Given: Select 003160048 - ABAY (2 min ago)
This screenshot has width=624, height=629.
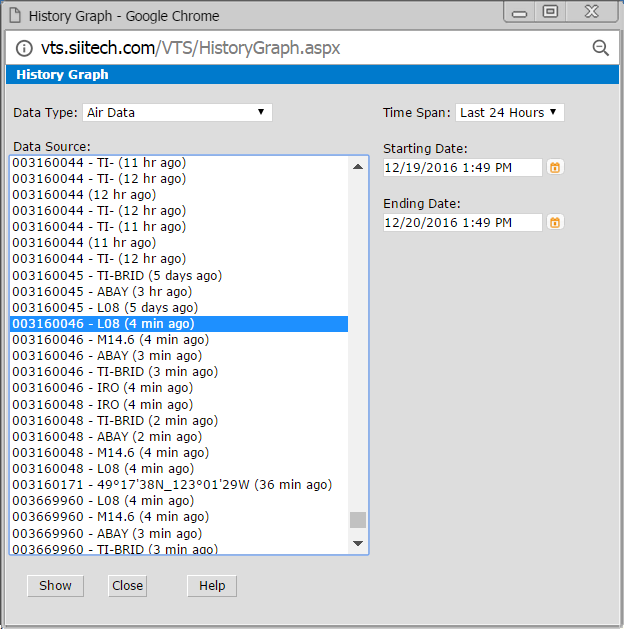Looking at the screenshot, I should coord(179,436).
